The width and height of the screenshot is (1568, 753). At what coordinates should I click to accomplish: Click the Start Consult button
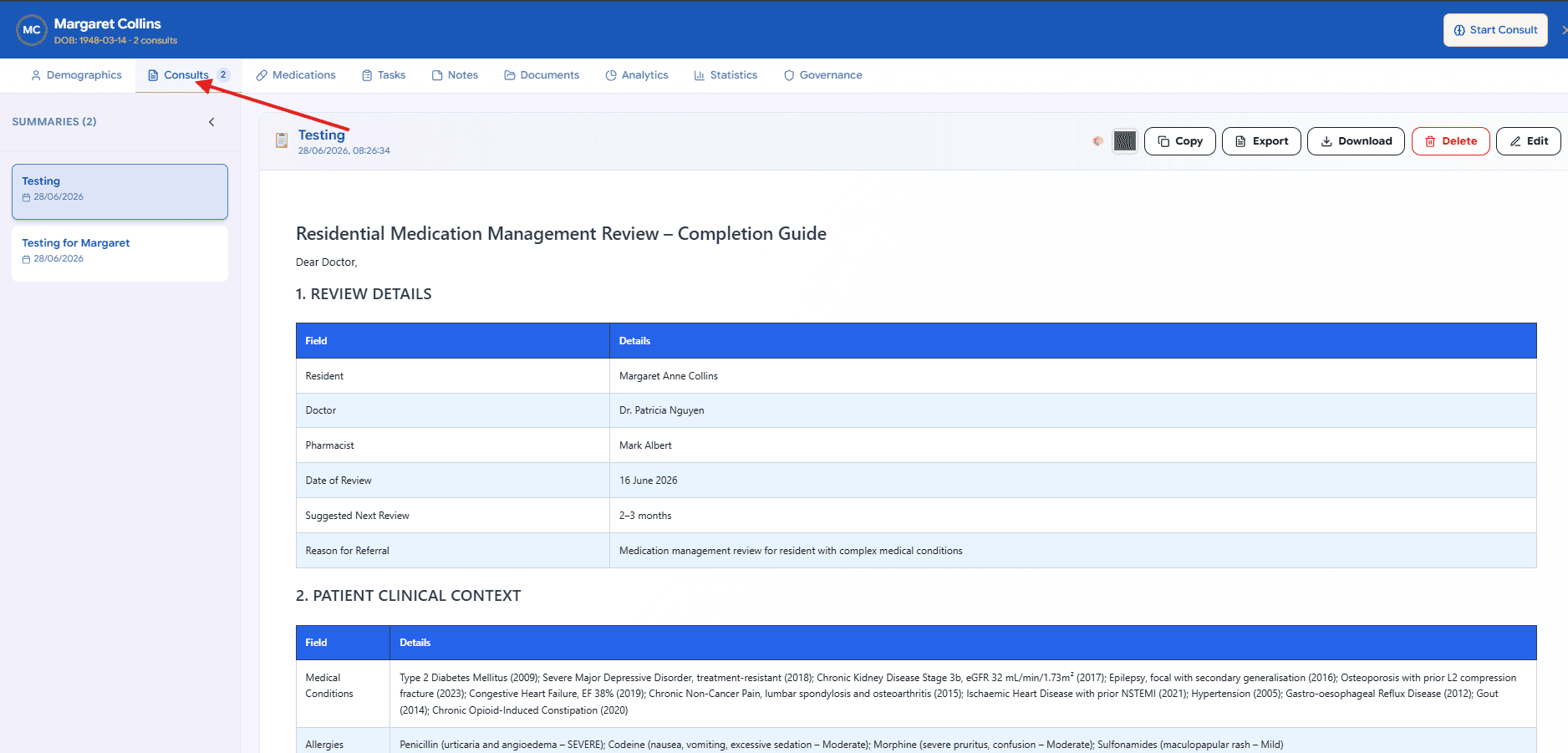tap(1495, 30)
